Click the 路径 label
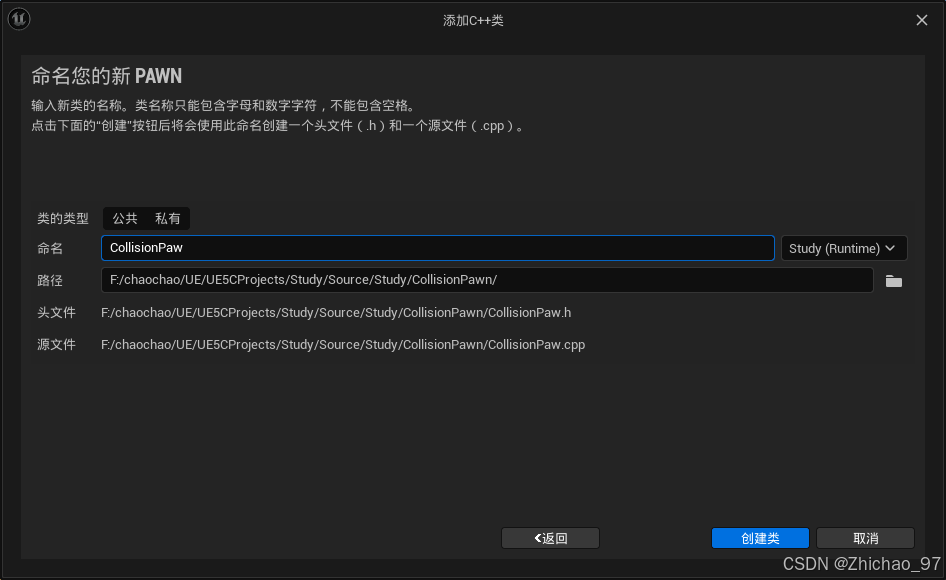 [x=49, y=281]
